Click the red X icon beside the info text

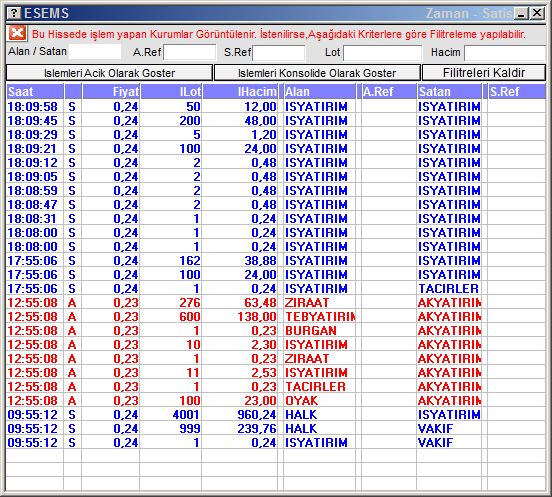pyautogui.click(x=17, y=34)
